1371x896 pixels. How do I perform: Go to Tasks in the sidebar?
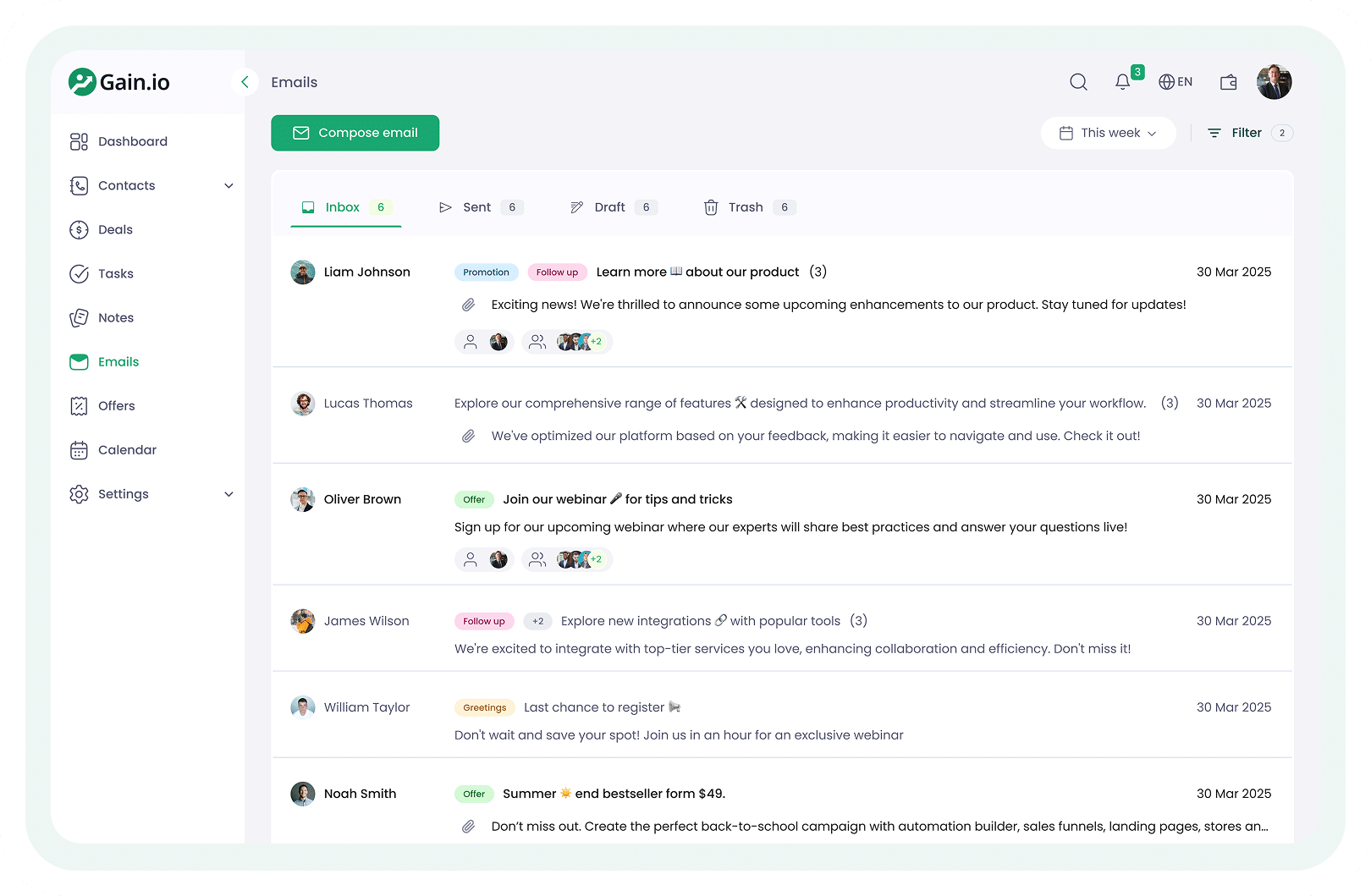click(116, 273)
